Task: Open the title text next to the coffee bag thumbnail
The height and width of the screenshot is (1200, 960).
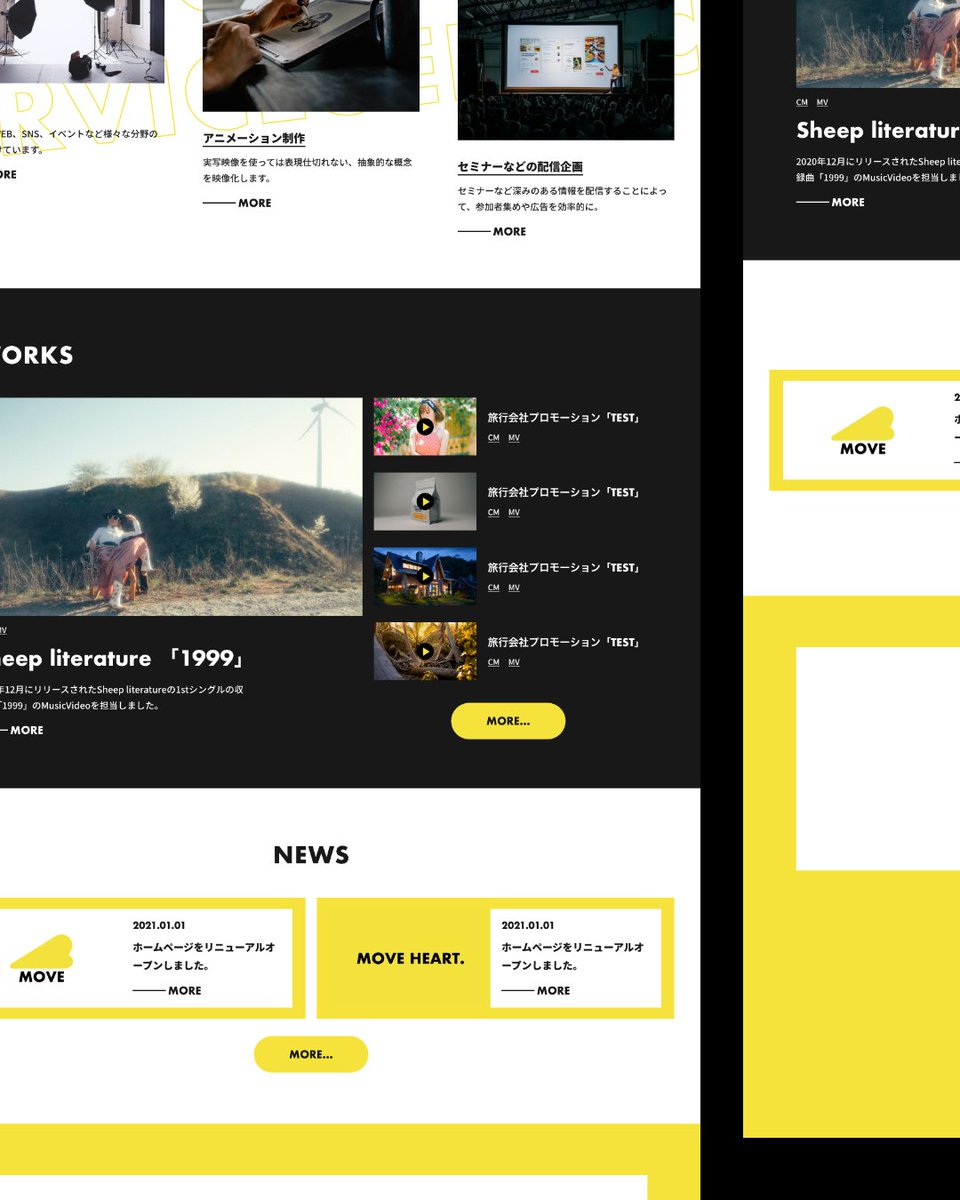Action: (x=564, y=492)
